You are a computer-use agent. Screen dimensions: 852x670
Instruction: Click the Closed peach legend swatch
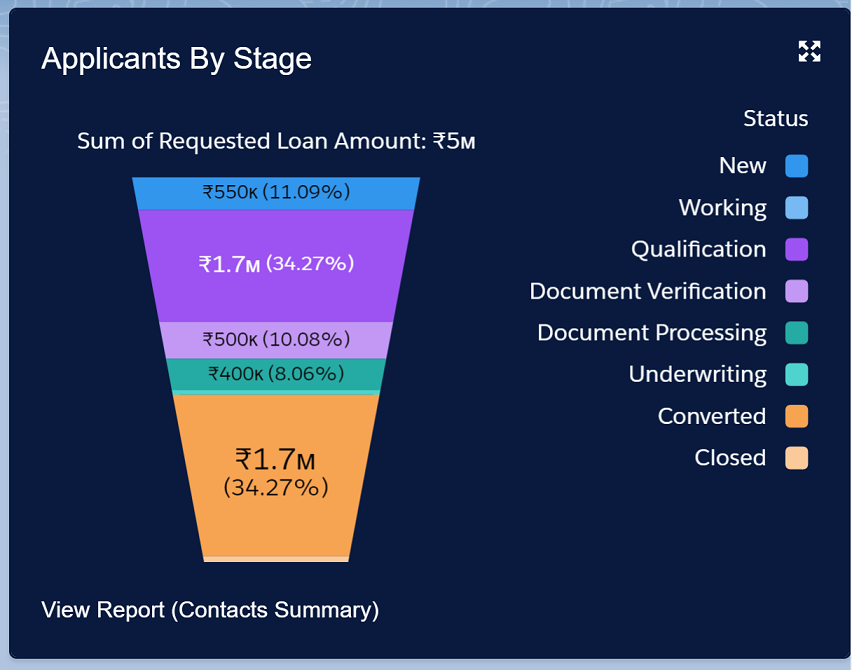coord(796,458)
